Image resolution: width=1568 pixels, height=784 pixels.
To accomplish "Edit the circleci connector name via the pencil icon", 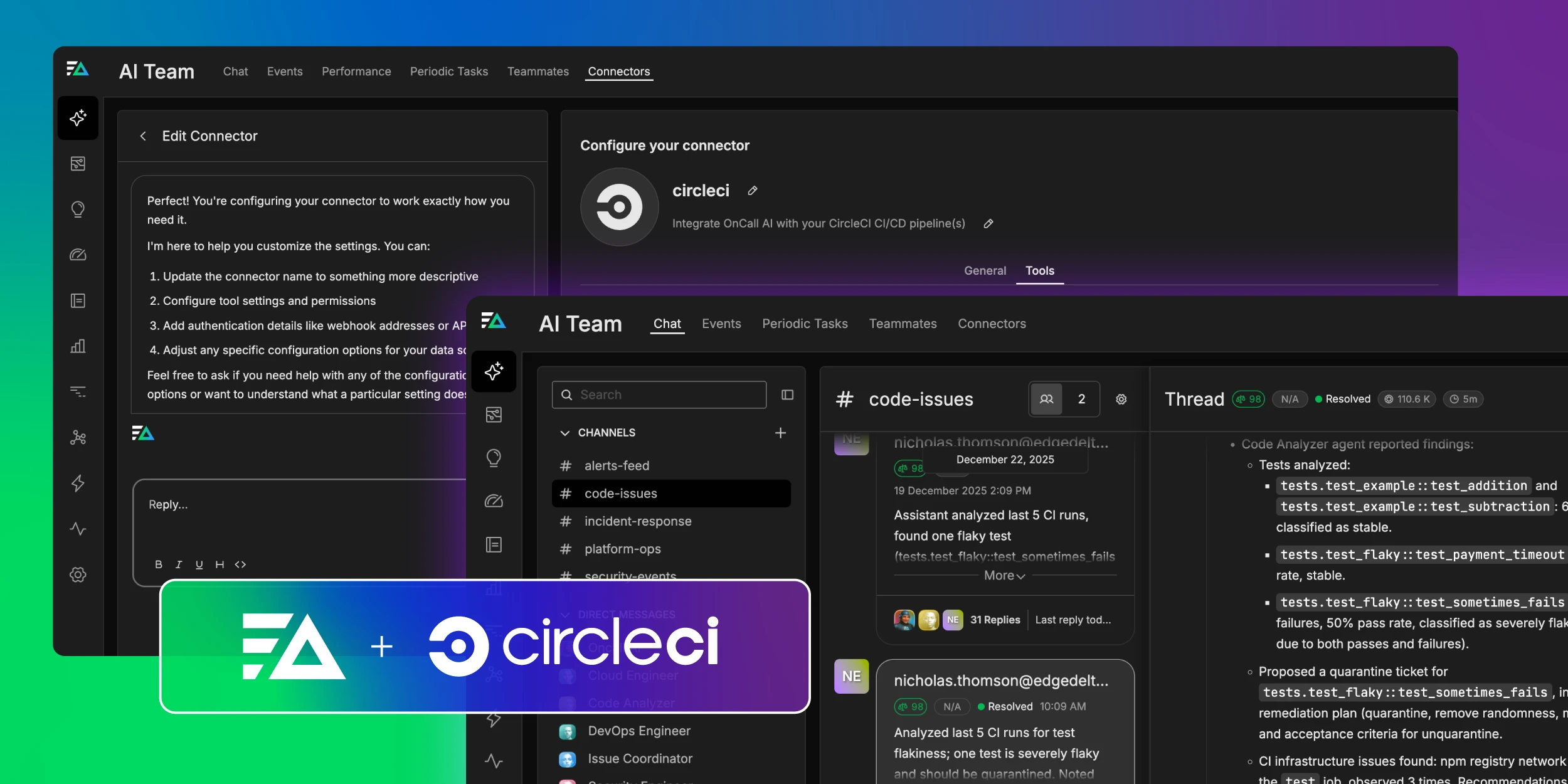I will tap(751, 190).
